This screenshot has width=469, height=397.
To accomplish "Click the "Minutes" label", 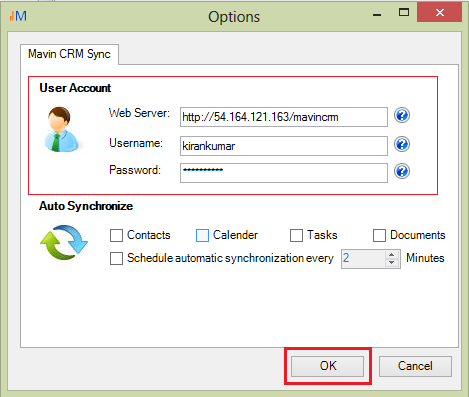I will click(x=425, y=258).
